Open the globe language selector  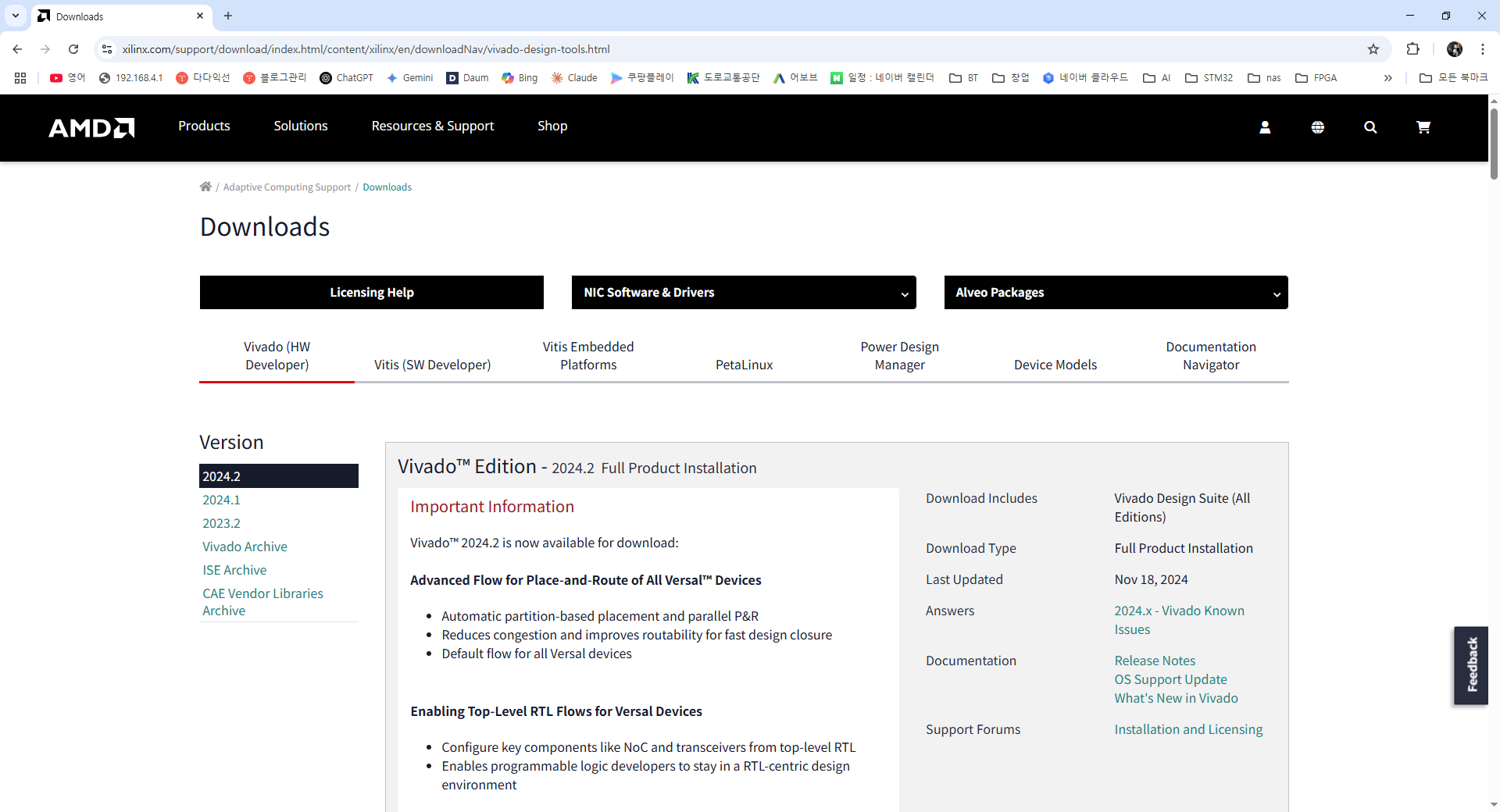pos(1318,127)
